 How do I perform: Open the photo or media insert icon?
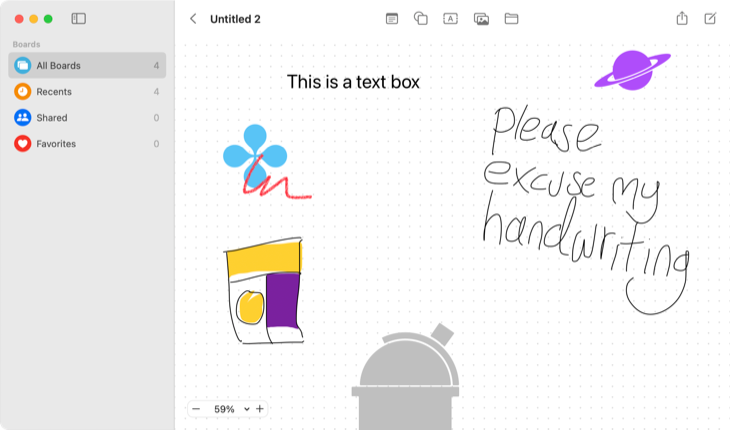pyautogui.click(x=481, y=19)
